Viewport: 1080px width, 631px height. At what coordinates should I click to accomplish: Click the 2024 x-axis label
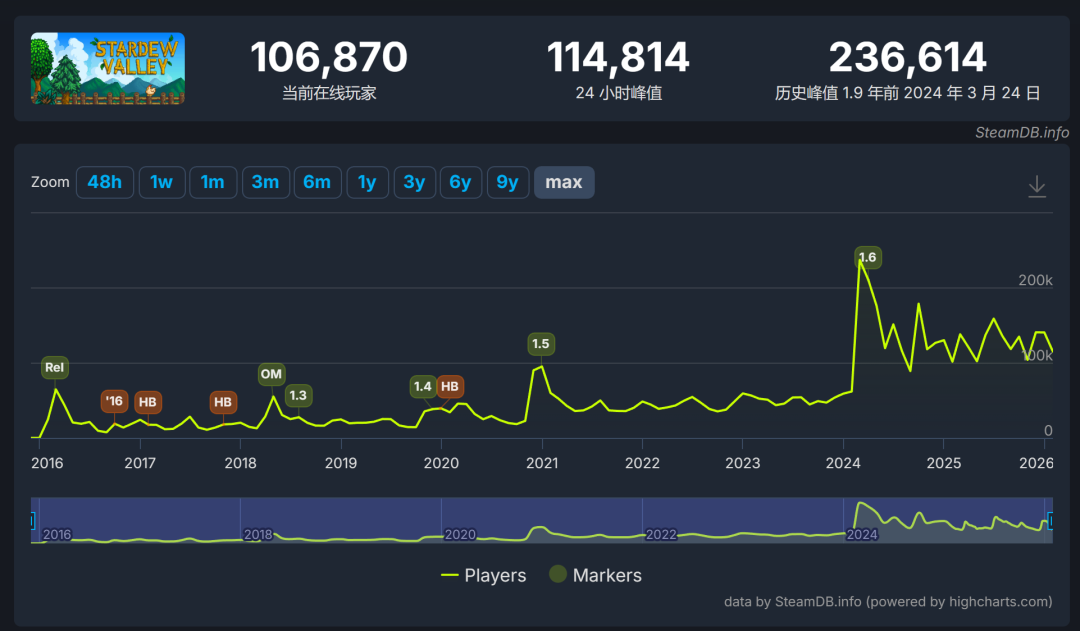click(x=843, y=463)
